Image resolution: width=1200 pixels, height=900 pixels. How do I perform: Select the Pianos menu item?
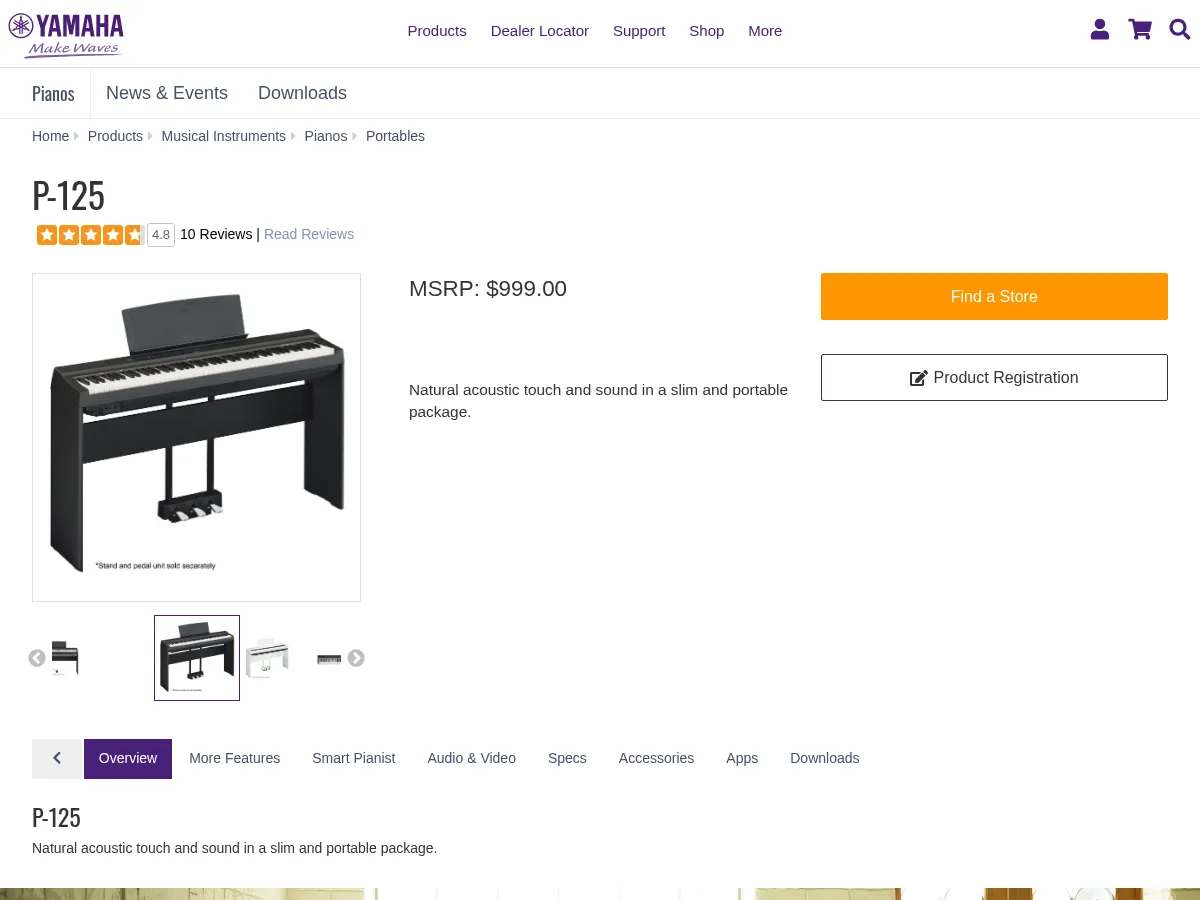pos(53,93)
